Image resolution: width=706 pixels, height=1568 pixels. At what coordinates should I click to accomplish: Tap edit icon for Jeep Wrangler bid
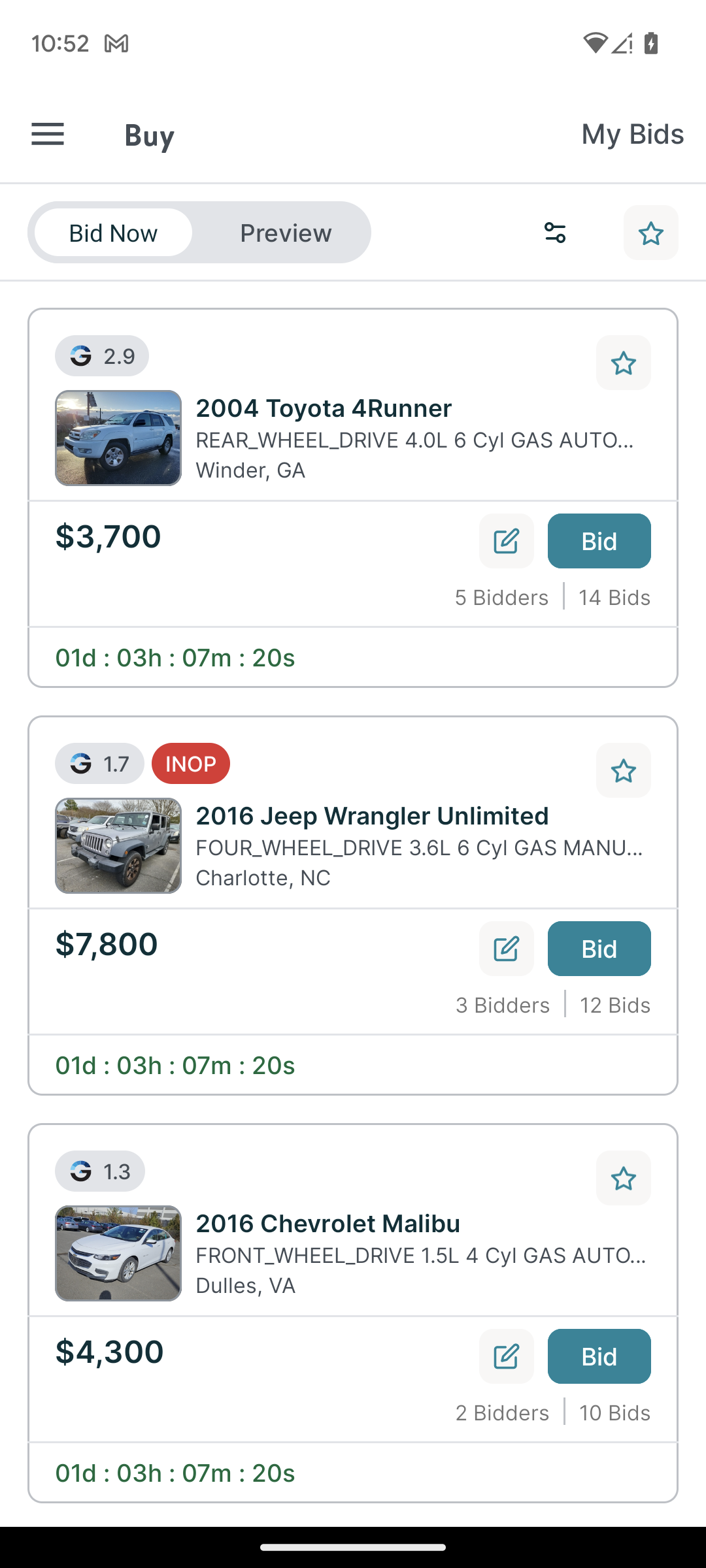(506, 949)
